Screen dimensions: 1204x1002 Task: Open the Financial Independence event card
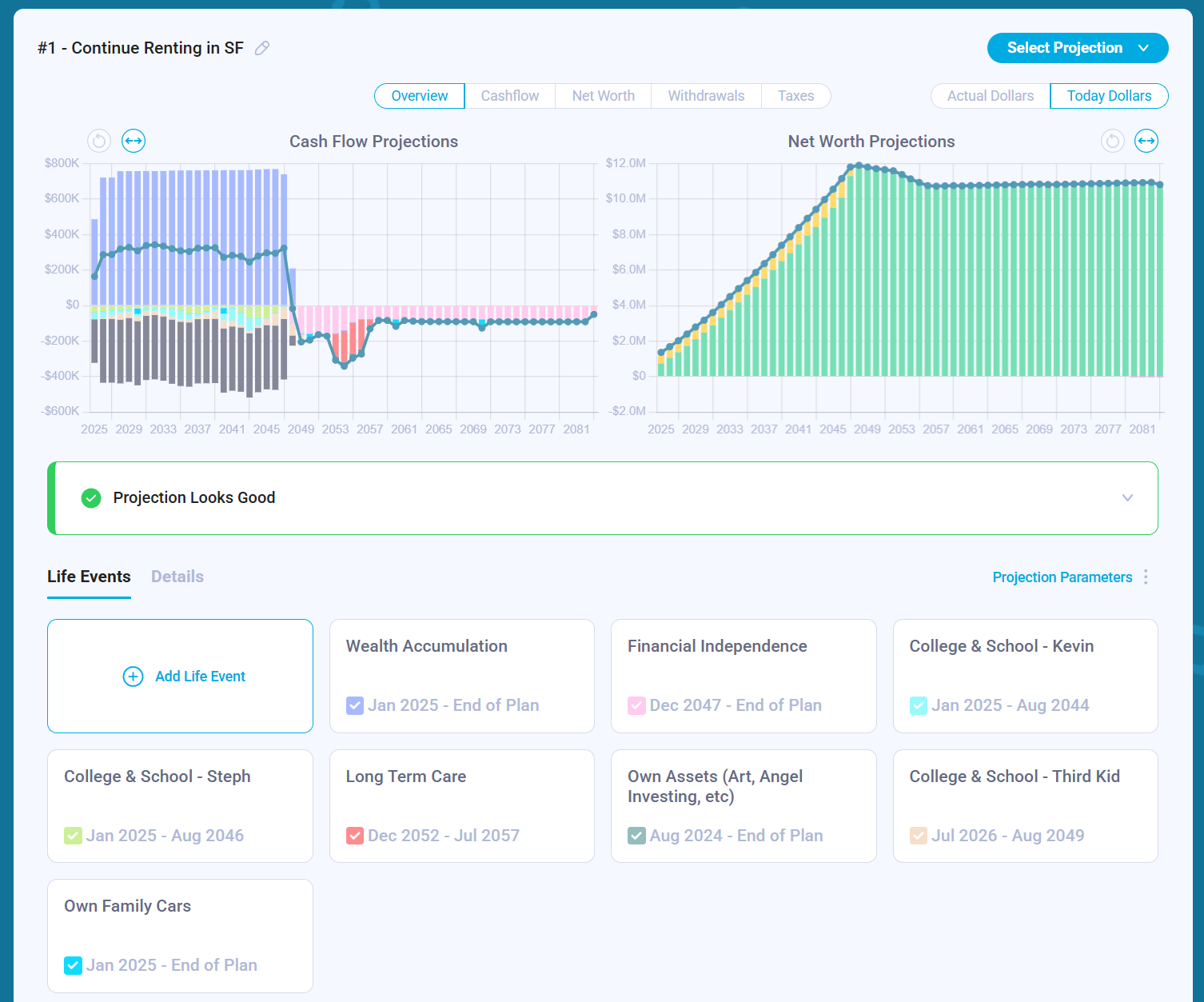click(x=744, y=677)
